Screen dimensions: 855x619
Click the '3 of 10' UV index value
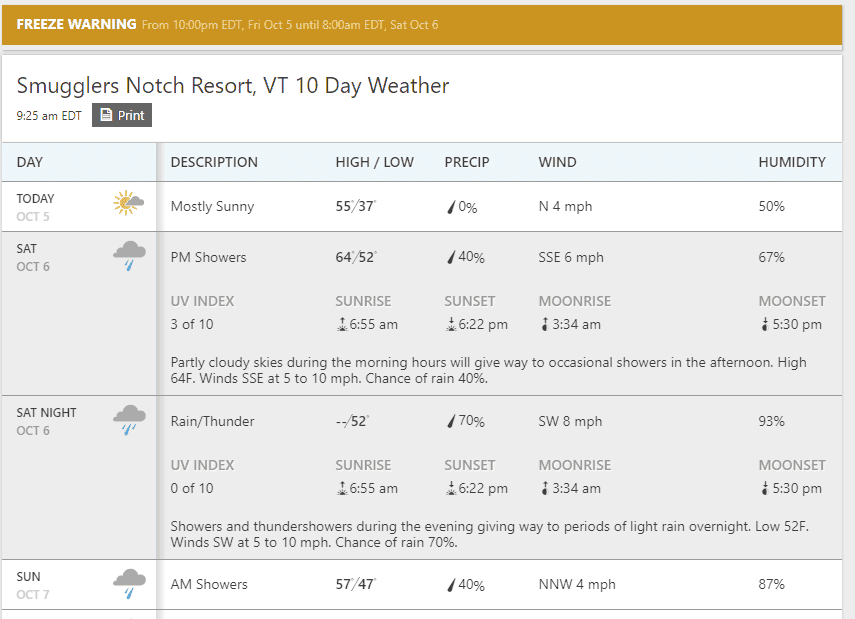tap(192, 324)
